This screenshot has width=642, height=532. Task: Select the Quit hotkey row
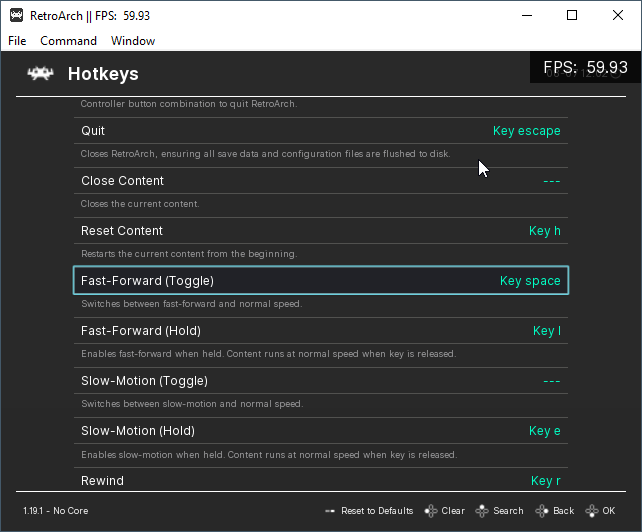click(x=321, y=131)
